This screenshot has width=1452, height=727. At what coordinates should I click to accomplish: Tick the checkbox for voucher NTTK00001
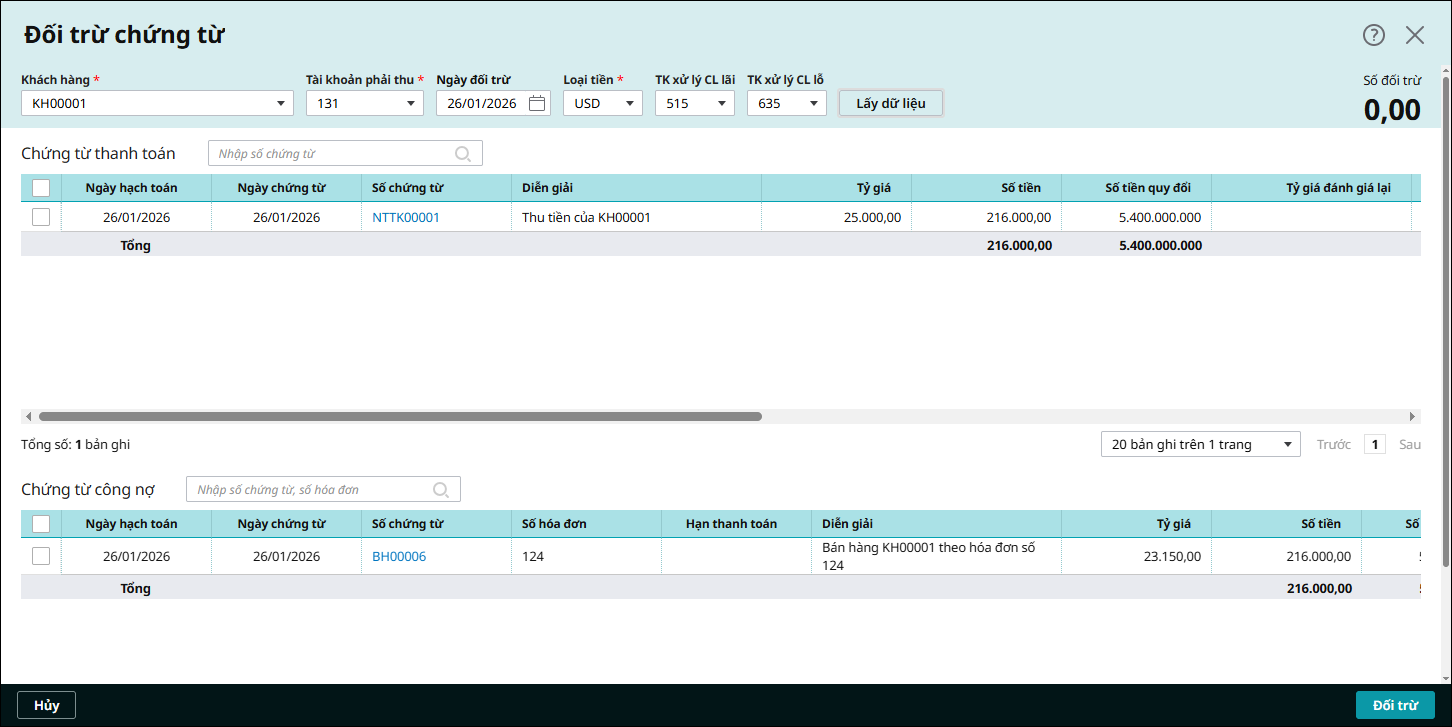(41, 217)
